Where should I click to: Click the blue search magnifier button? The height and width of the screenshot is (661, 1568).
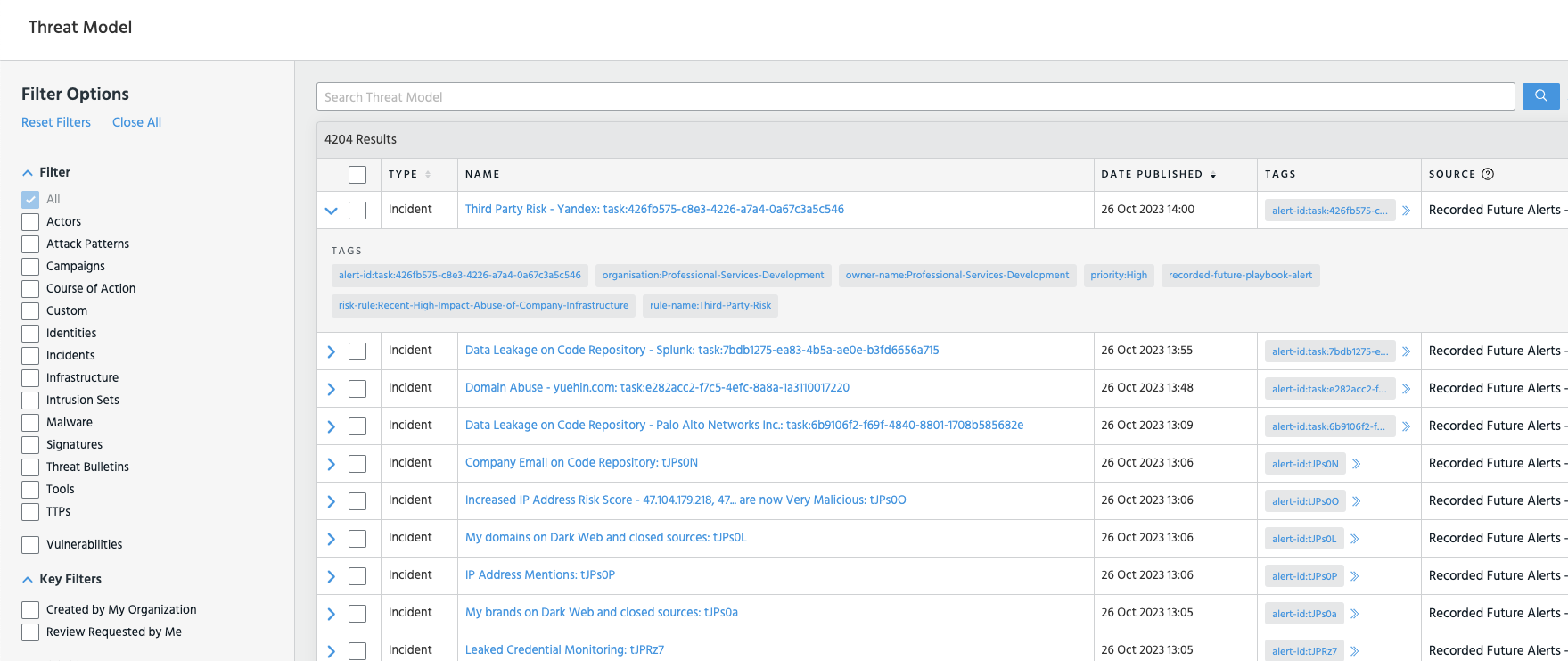tap(1540, 96)
